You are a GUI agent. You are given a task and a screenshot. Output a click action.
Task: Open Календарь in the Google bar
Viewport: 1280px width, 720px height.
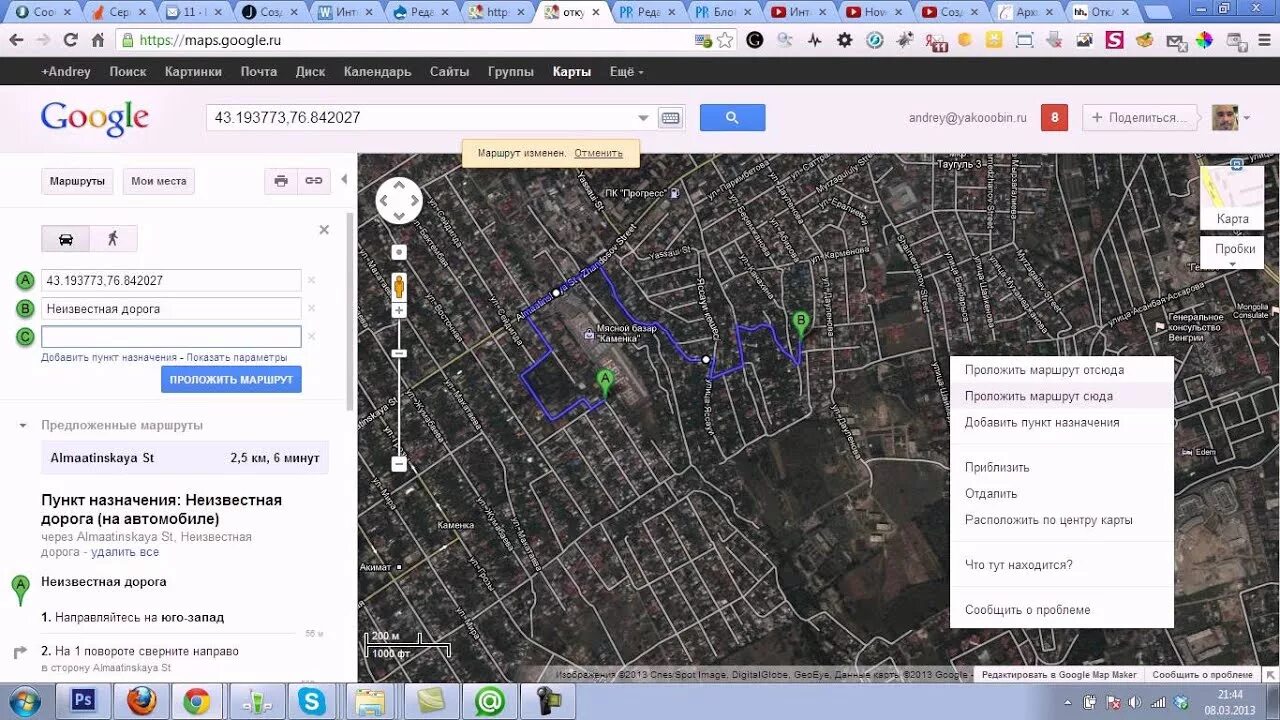click(377, 72)
